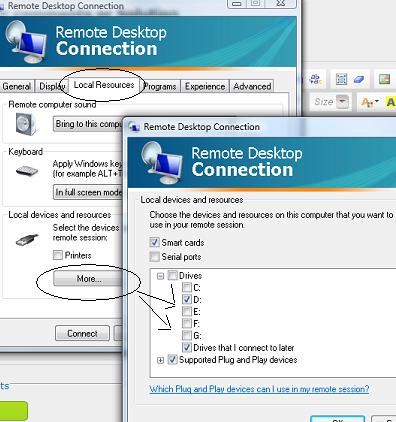Click the text color A icon
This screenshot has width=396, height=422.
tap(370, 102)
